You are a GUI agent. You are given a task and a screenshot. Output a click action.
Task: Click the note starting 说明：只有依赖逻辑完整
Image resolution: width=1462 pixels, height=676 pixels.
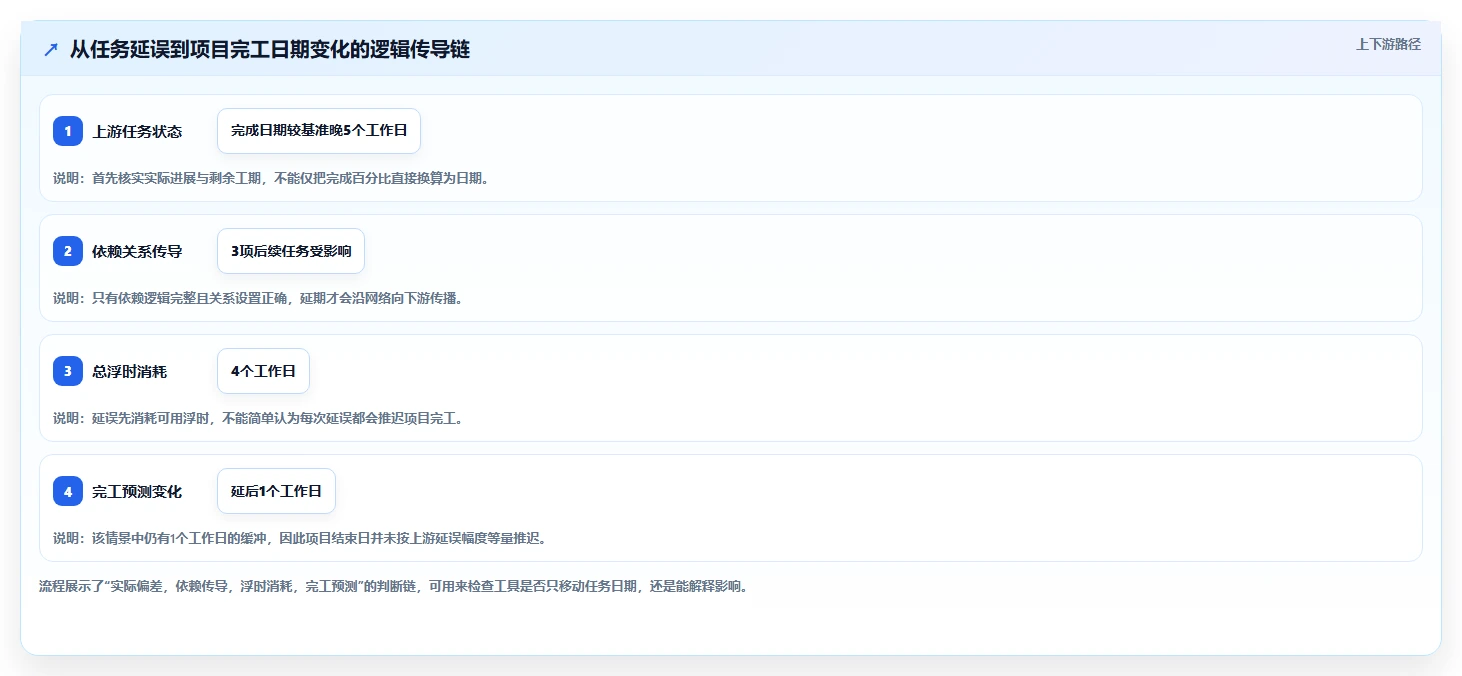coord(258,298)
